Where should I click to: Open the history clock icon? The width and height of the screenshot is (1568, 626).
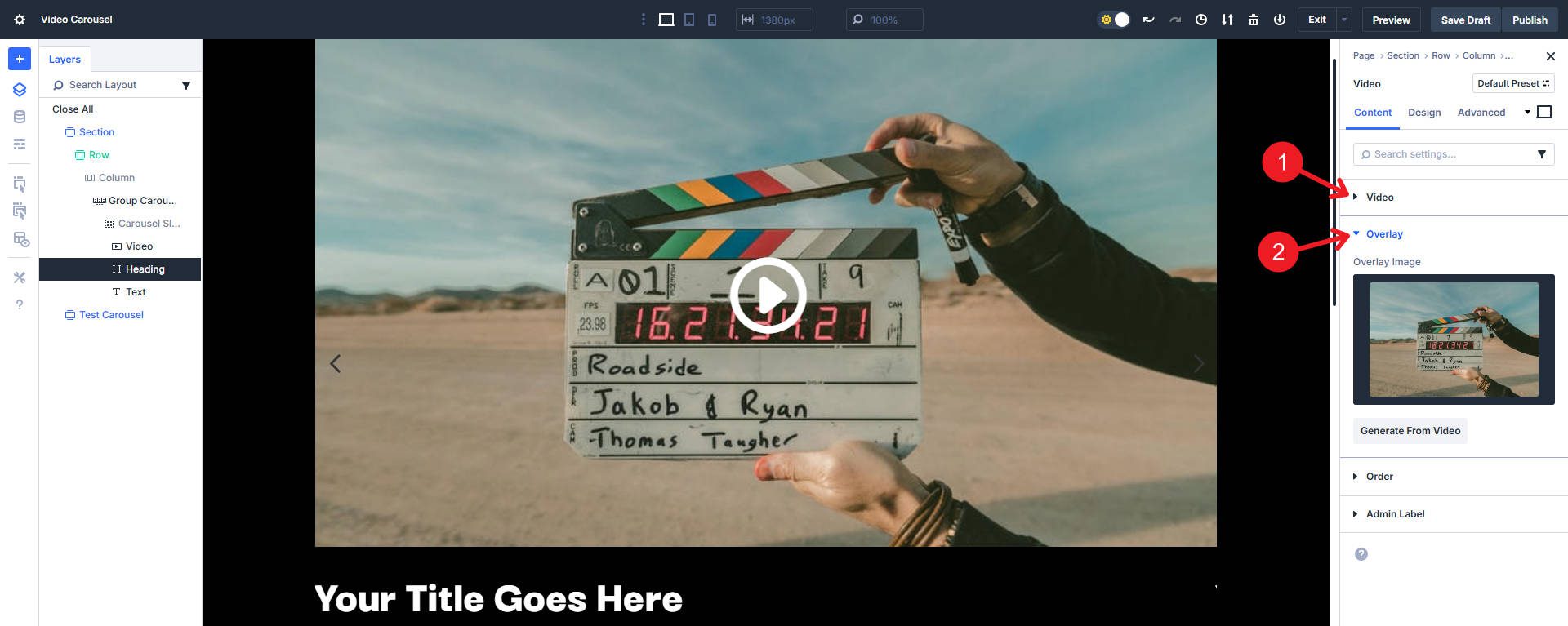click(1200, 20)
